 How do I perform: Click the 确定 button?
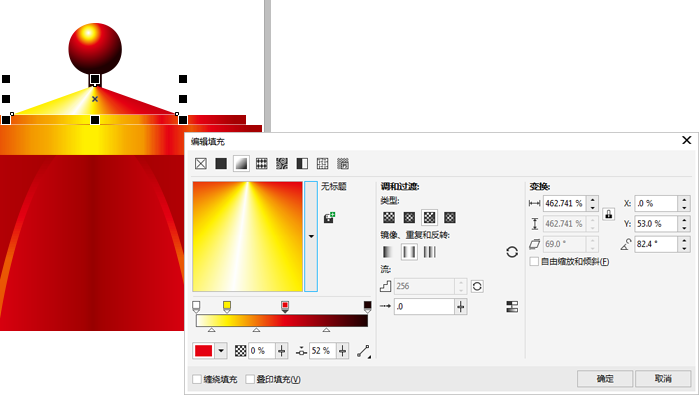tap(605, 379)
